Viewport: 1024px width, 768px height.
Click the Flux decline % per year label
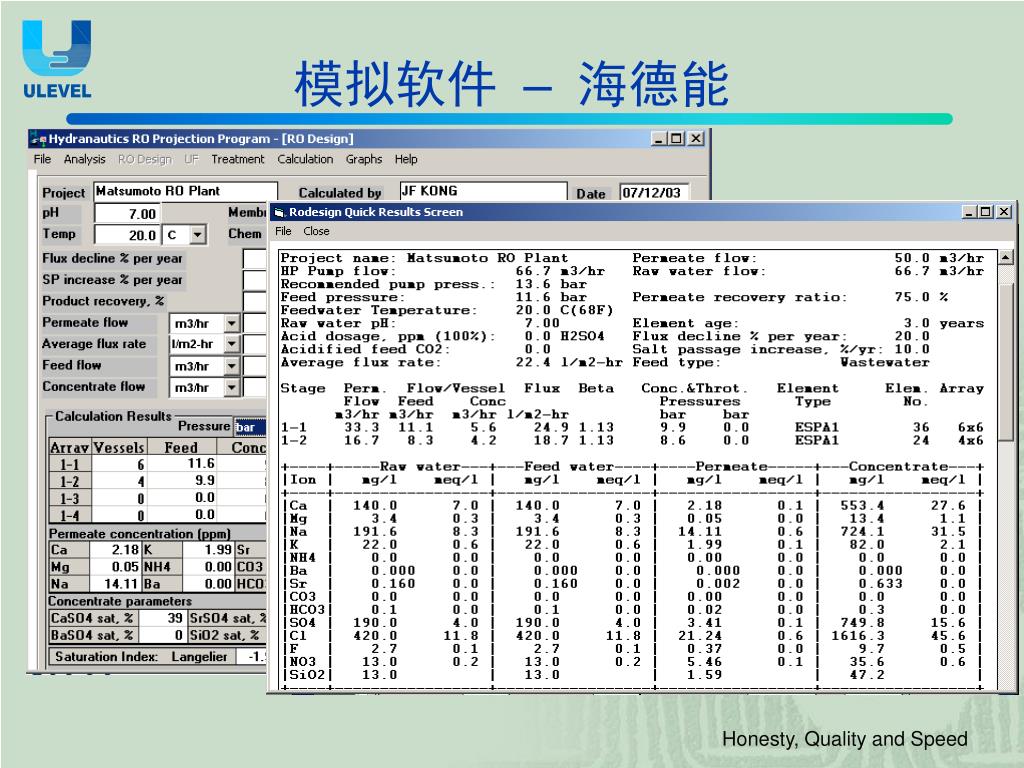[x=112, y=259]
